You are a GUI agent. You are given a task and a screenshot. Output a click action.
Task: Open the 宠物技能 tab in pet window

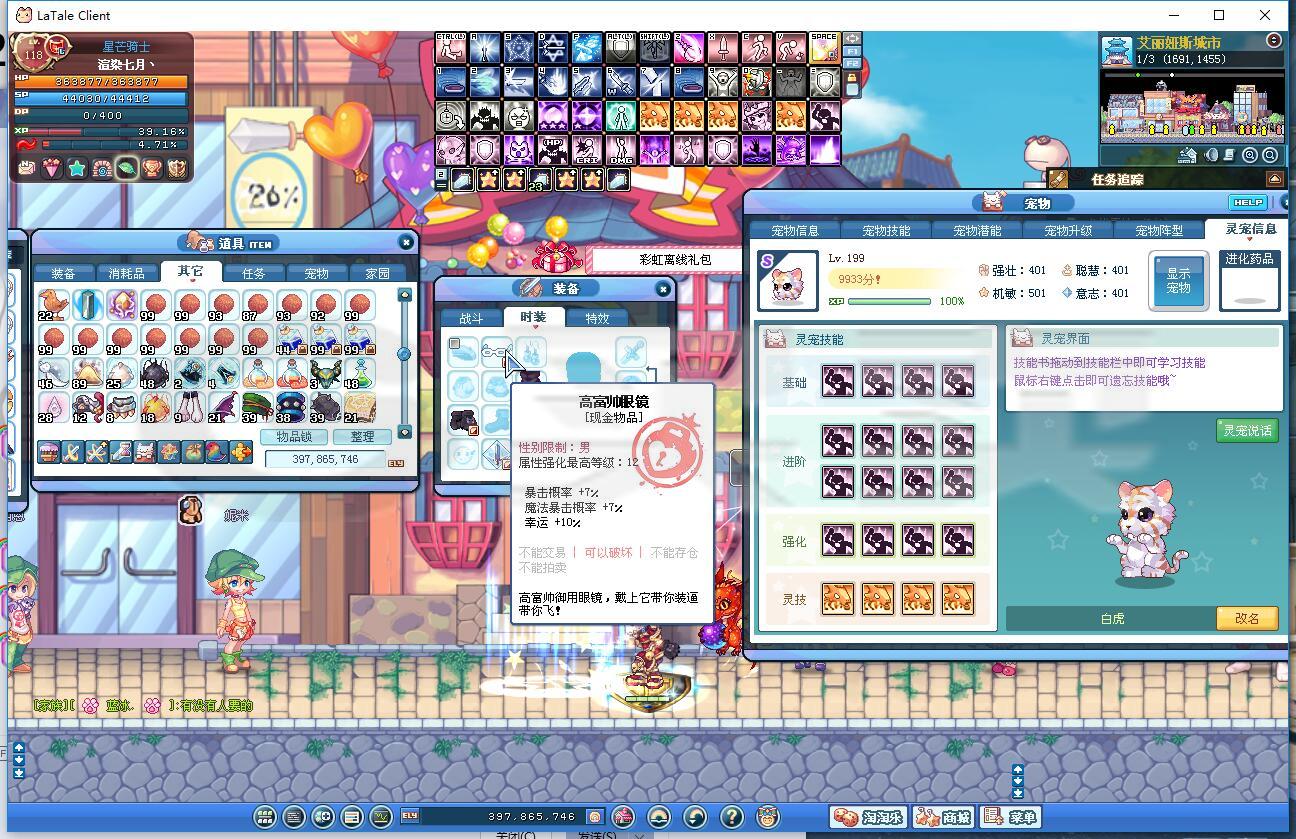pyautogui.click(x=886, y=230)
